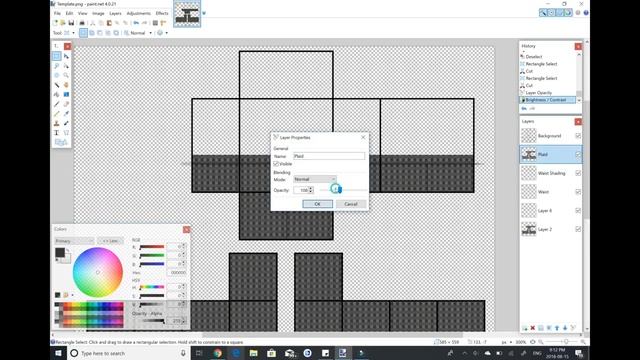Screen dimensions: 640x360
Task: Select the Rectangle Select tool in the Tools panel
Action: pyautogui.click(x=57, y=56)
